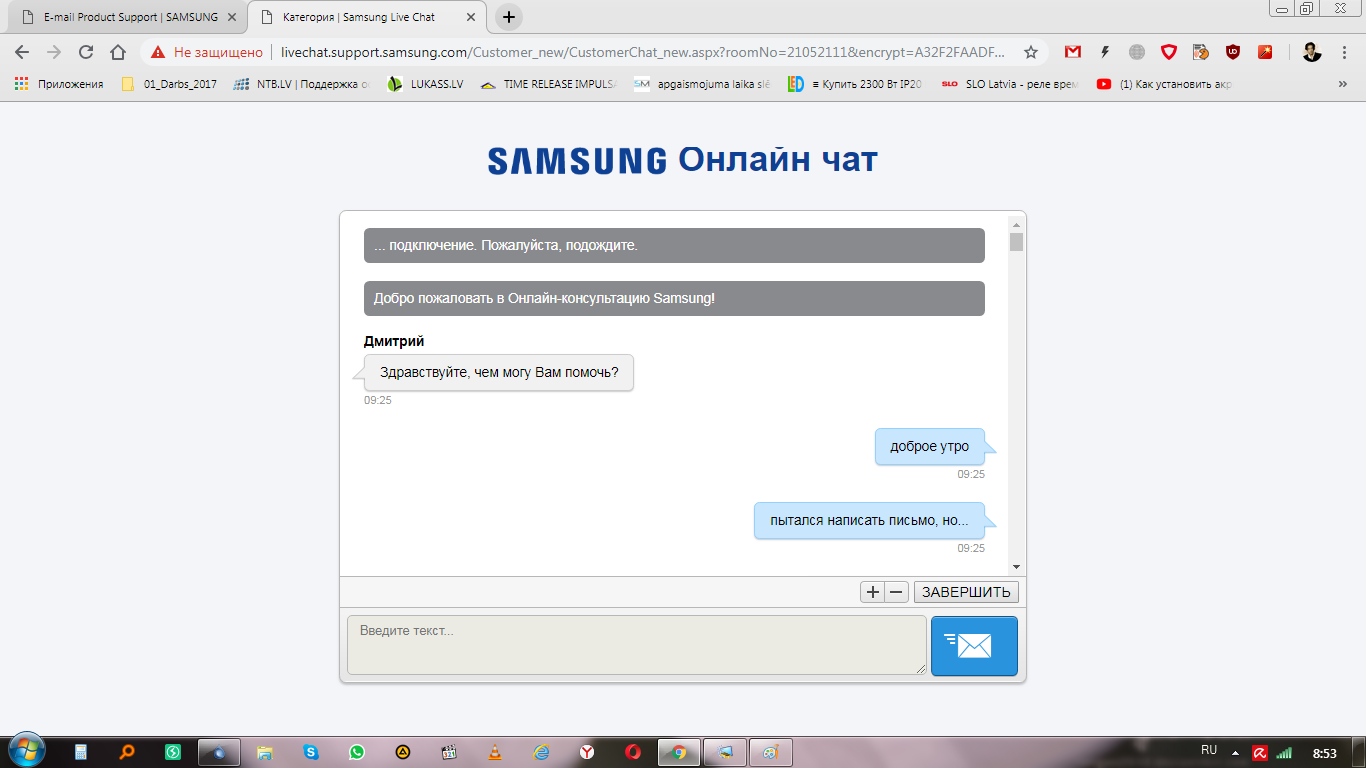This screenshot has height=768, width=1366.
Task: Expand the hidden bookmarks chevron
Action: pos(1342,84)
